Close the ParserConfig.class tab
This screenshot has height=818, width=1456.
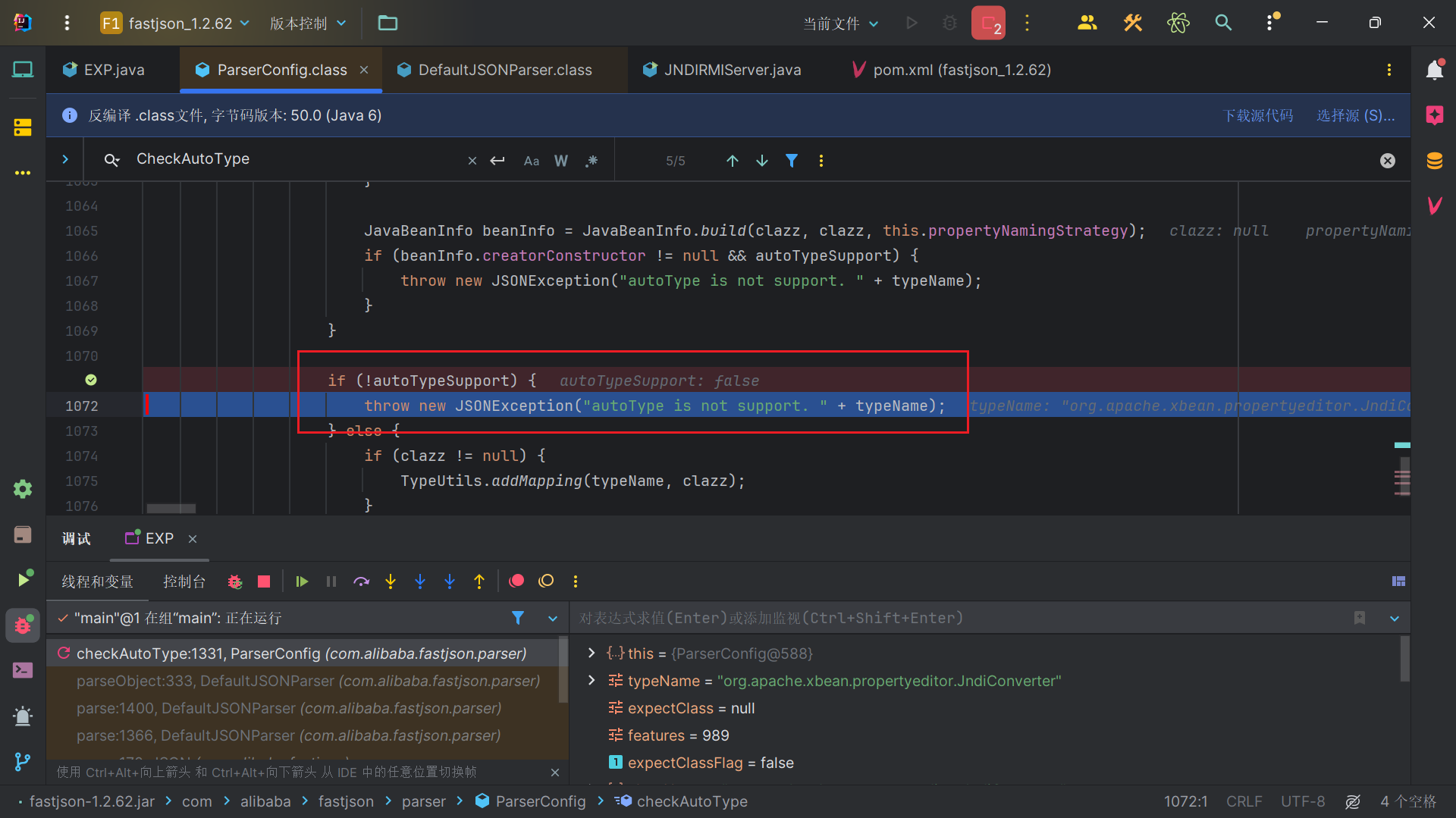(364, 70)
